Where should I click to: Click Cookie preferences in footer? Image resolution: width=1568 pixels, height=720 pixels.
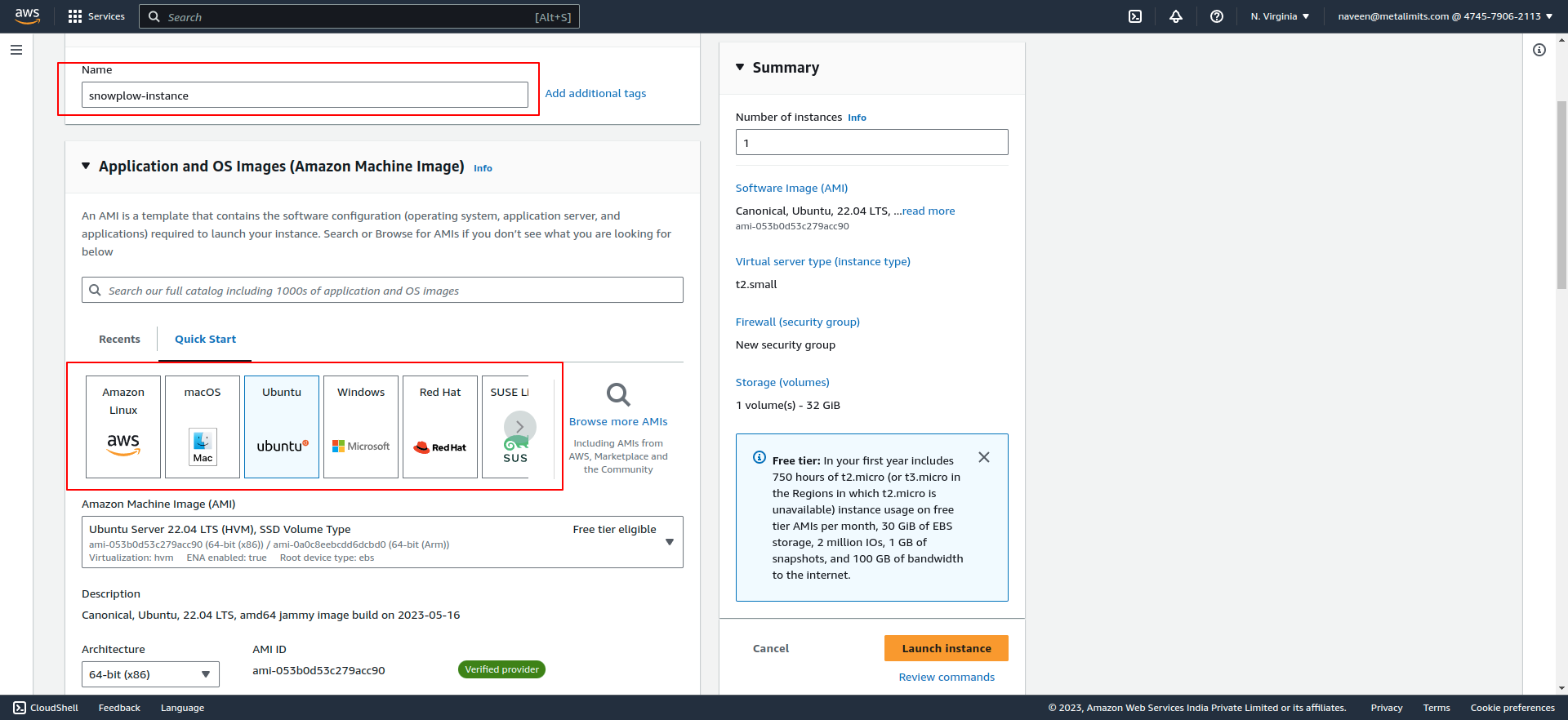1512,708
